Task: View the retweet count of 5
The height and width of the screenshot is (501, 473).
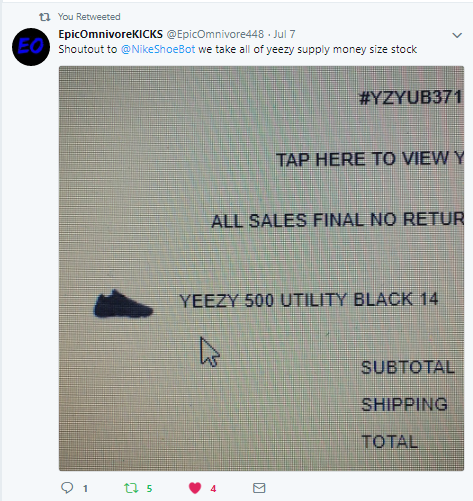Action: pos(149,489)
